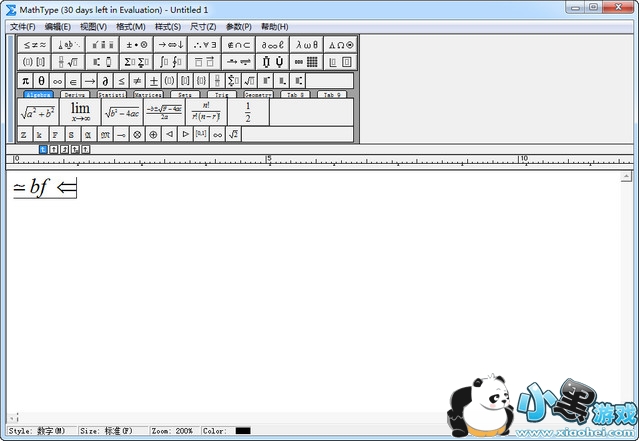Insert the square root of 2

click(x=234, y=134)
